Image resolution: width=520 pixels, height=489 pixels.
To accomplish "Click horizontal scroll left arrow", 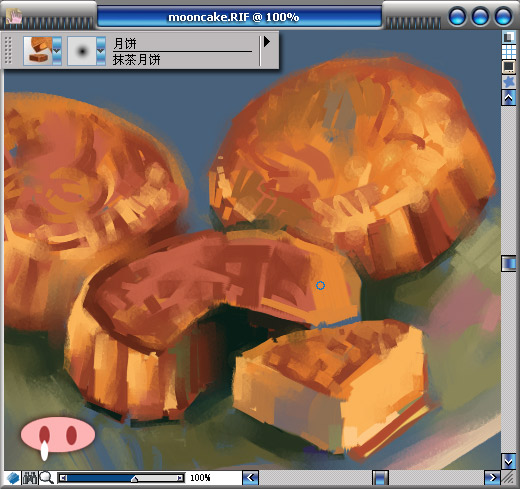I will [250, 478].
